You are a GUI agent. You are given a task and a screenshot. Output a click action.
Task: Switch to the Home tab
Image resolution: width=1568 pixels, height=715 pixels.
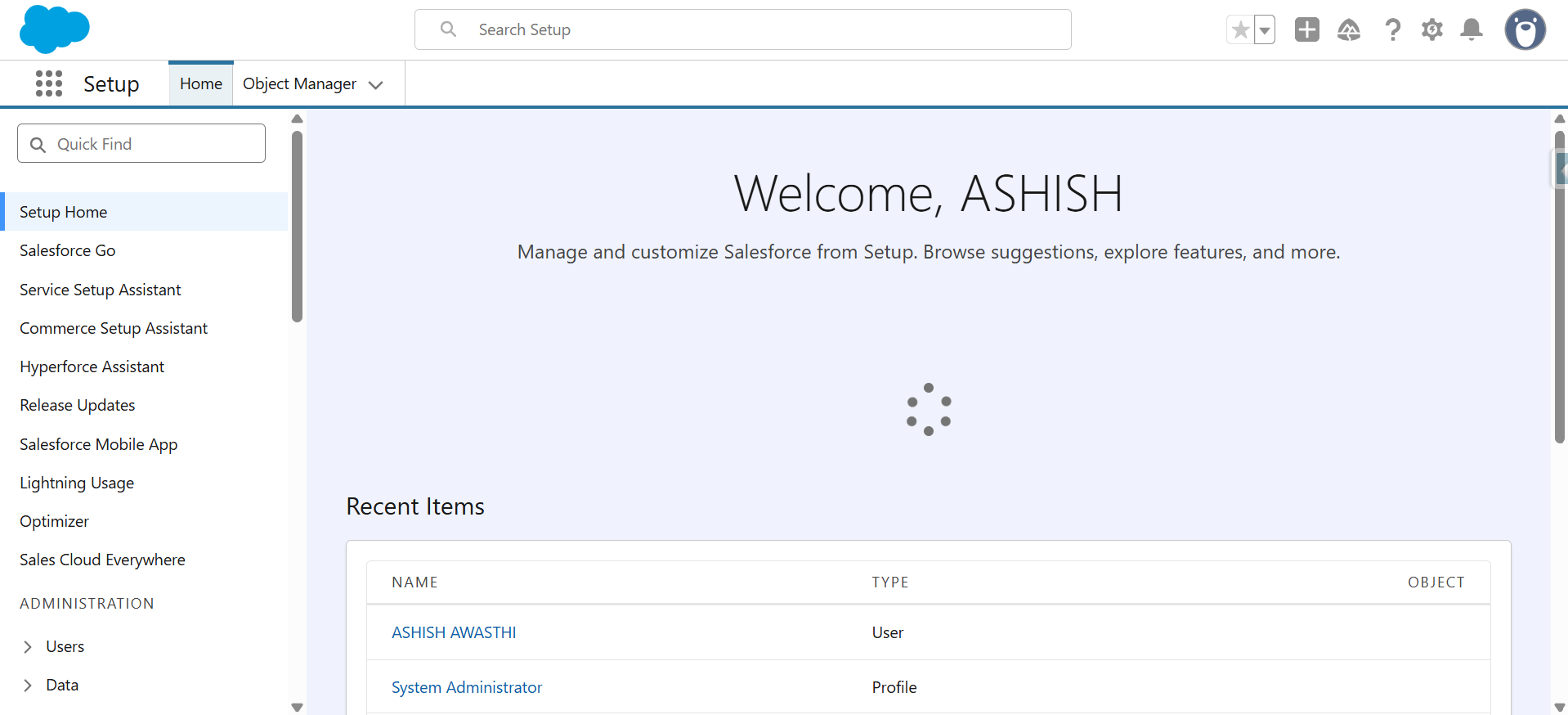pos(201,84)
